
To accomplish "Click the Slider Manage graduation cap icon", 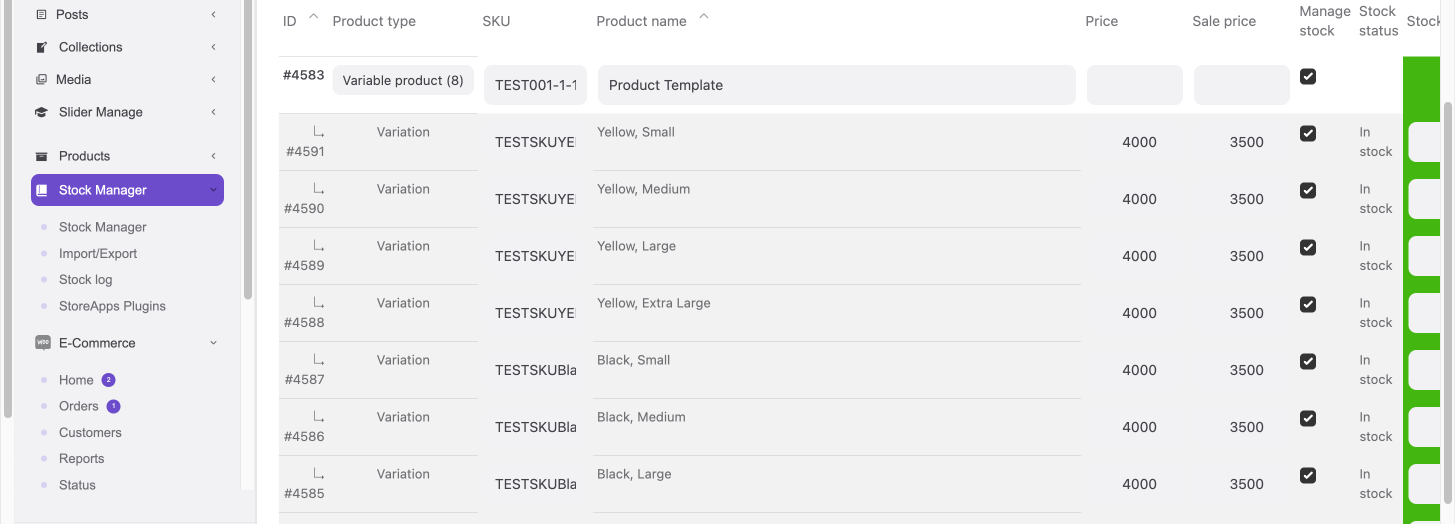I will pos(41,113).
